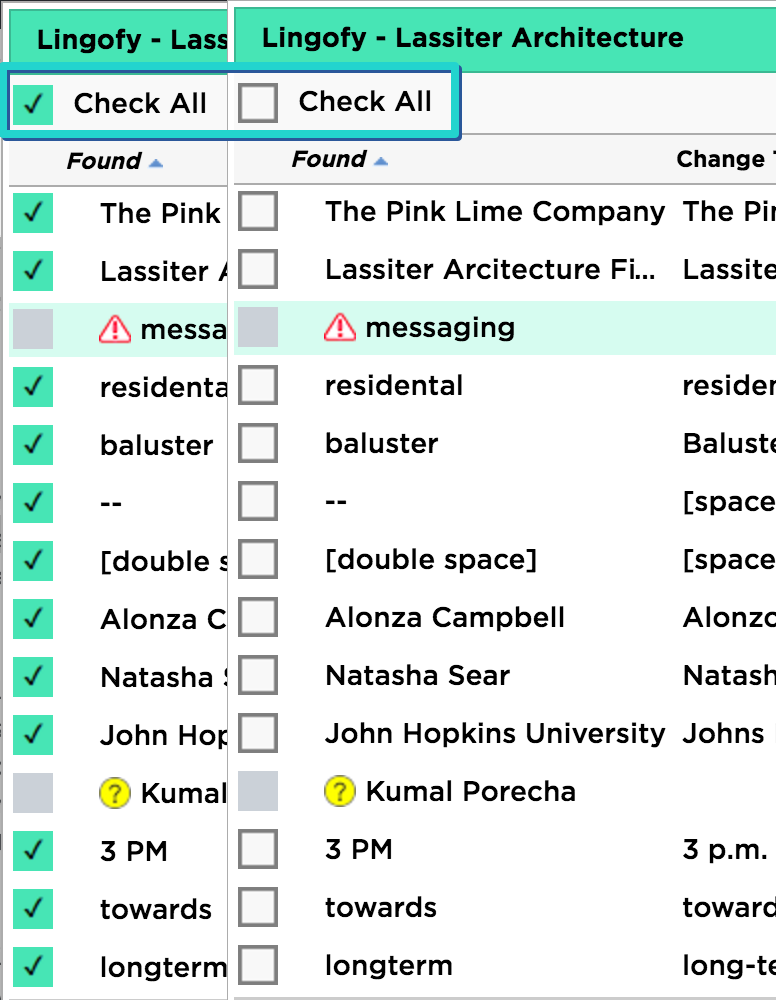Uncheck the green checkbox beside towards
This screenshot has width=776, height=1000.
[33, 909]
